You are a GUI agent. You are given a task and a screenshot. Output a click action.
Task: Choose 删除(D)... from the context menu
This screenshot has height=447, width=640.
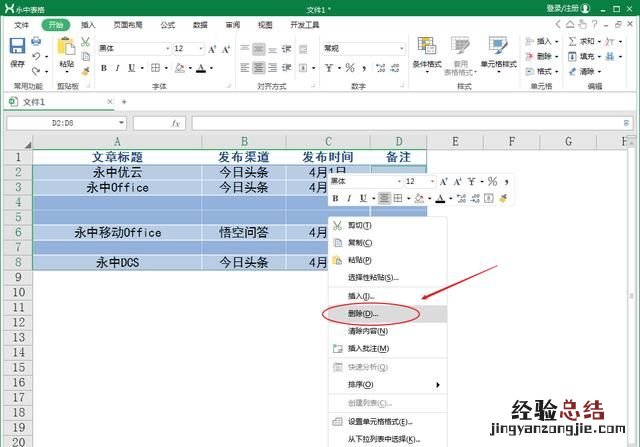[x=362, y=313]
